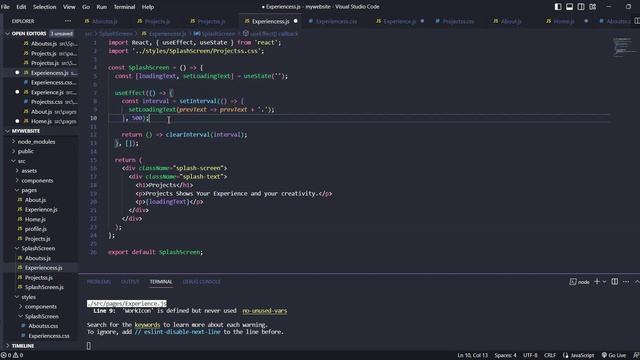The width and height of the screenshot is (640, 360).
Task: Click the useEffect callback breadcrumb
Action: pos(270,33)
